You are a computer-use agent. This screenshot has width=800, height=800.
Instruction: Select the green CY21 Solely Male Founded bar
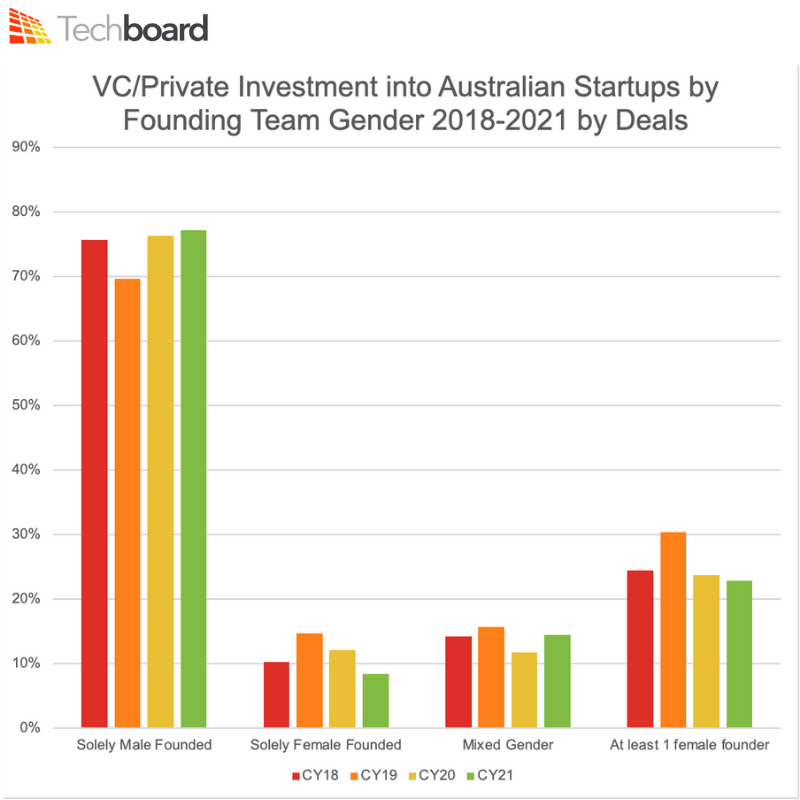pos(193,479)
